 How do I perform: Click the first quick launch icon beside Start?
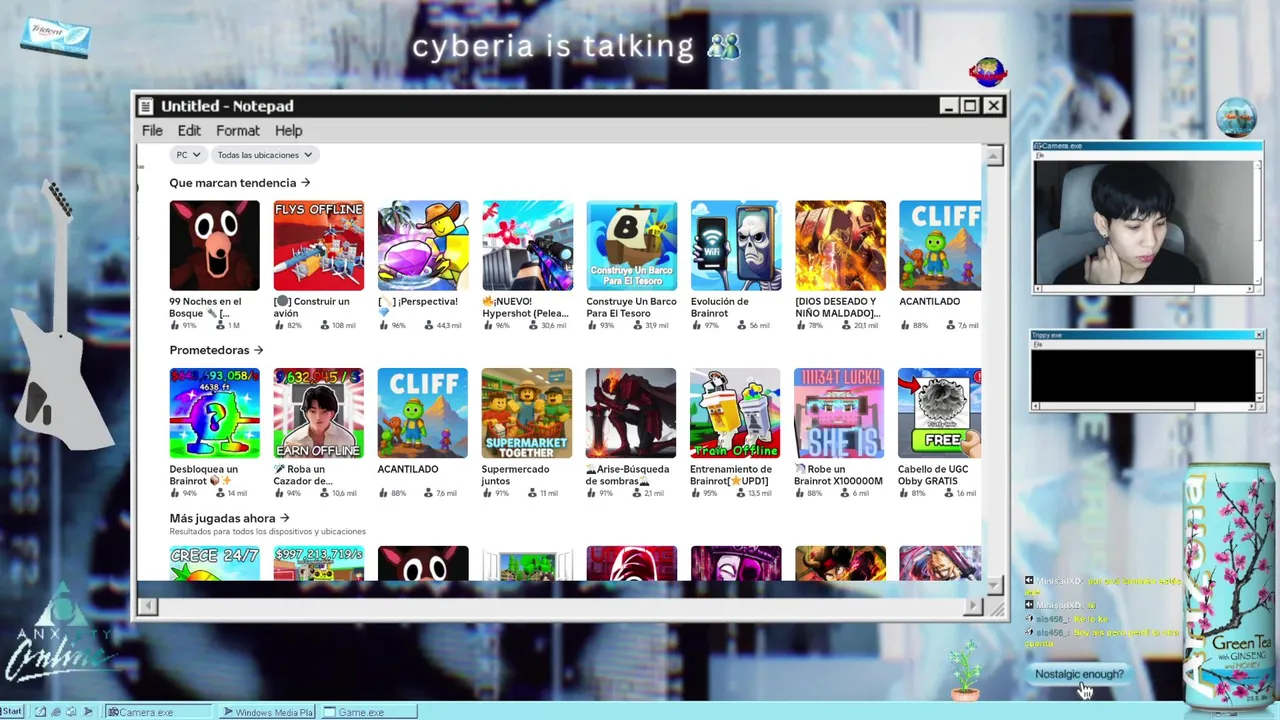40,712
